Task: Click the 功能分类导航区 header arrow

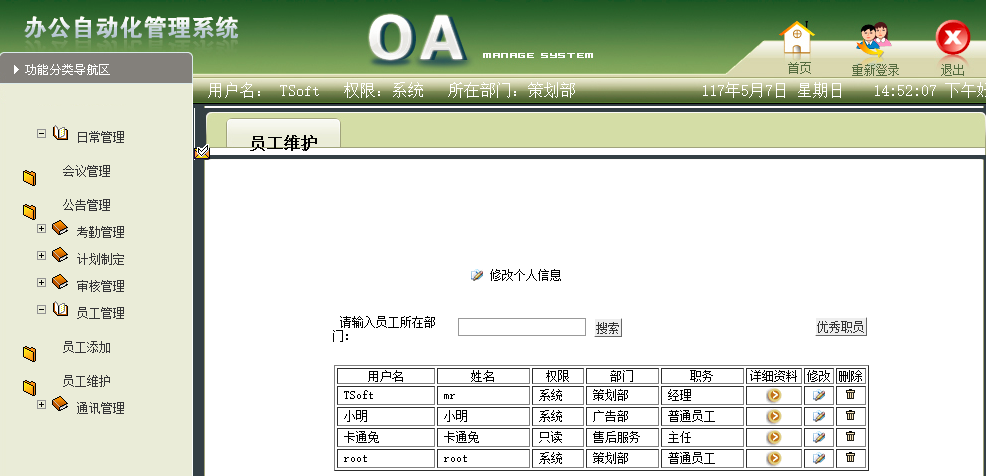Action: (x=16, y=70)
